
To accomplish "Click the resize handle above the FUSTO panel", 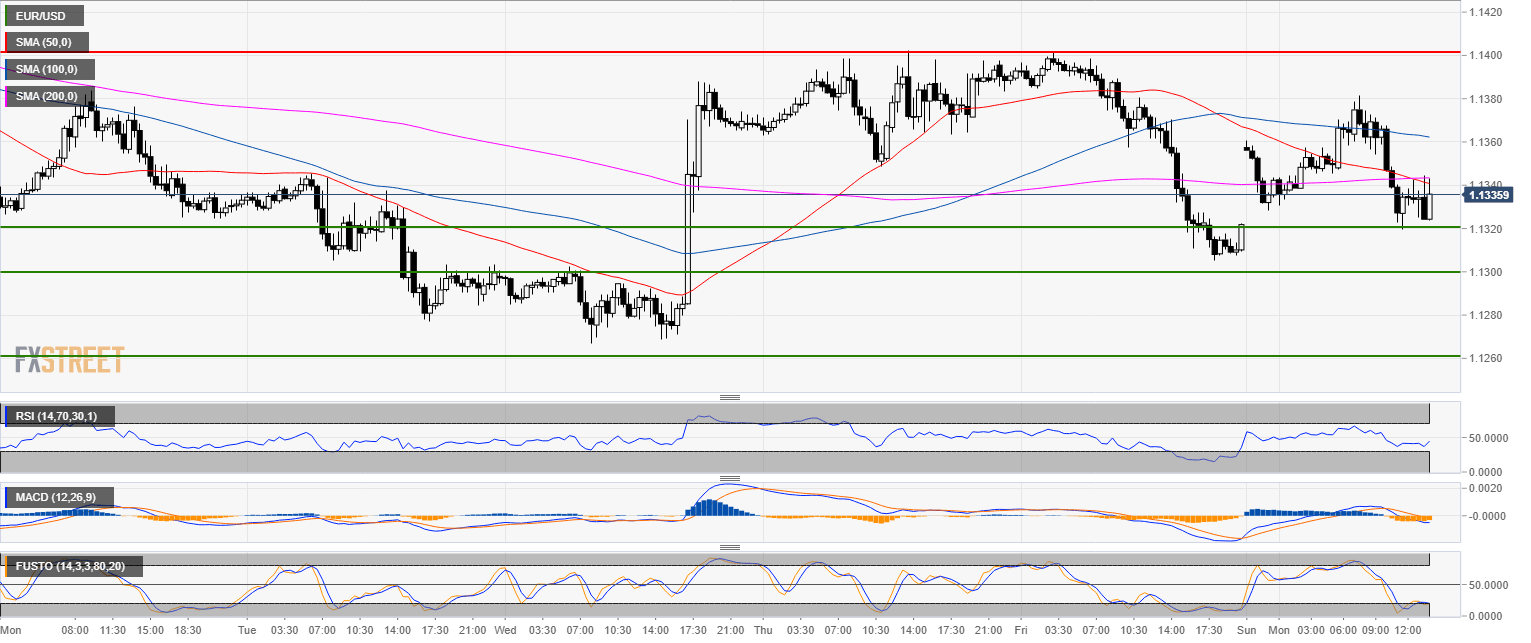I will pos(729,547).
